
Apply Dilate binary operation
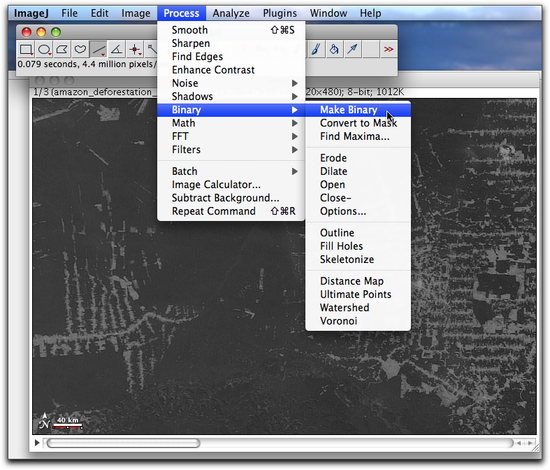358,172
